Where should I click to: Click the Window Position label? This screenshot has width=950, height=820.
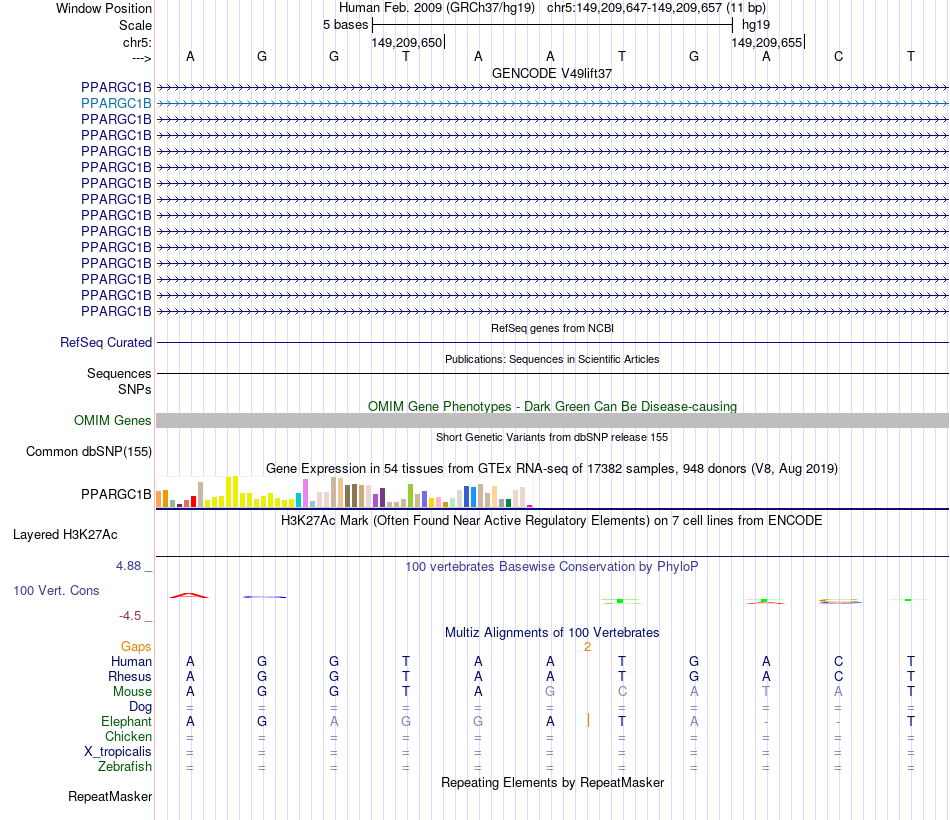click(104, 8)
